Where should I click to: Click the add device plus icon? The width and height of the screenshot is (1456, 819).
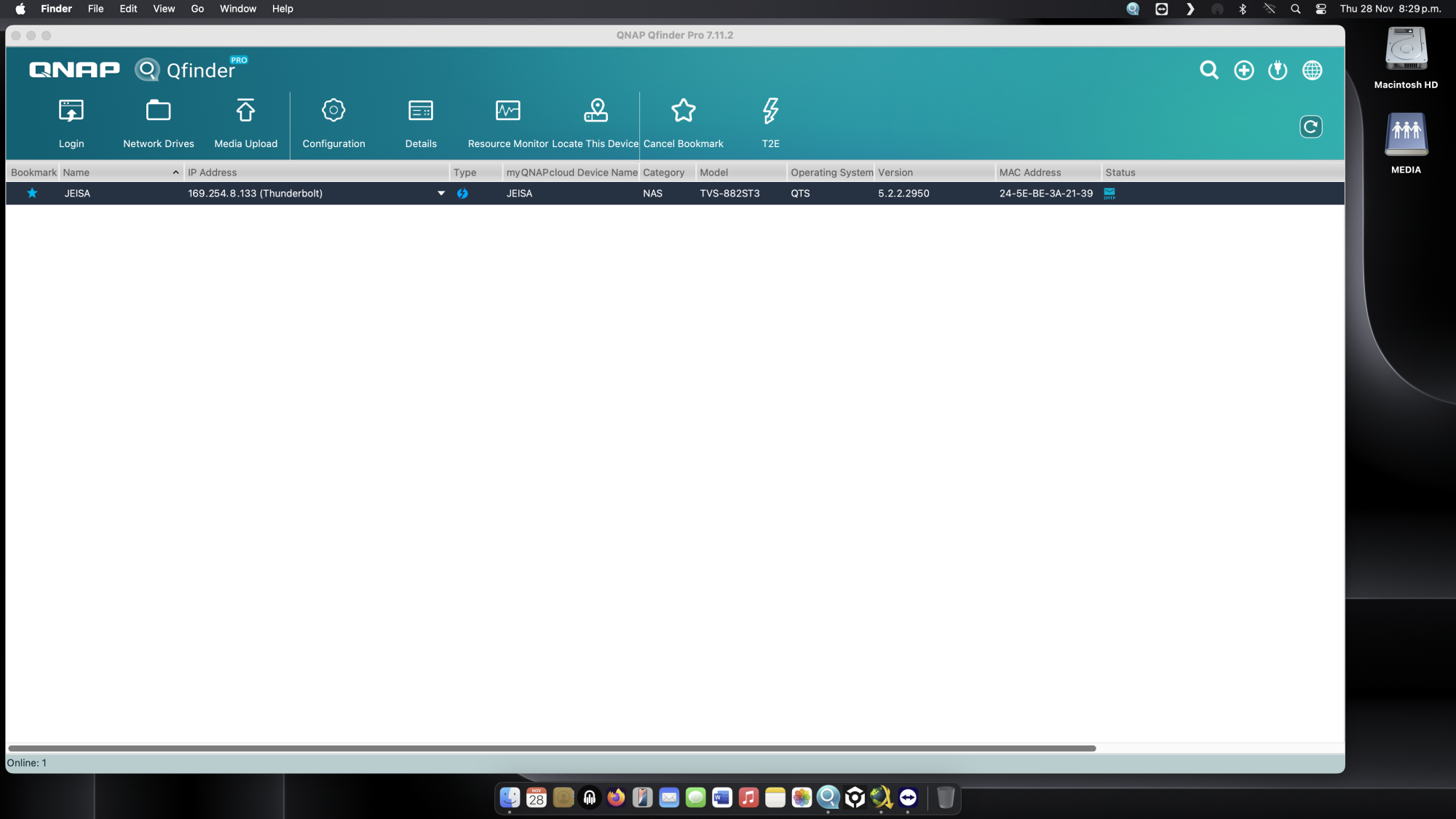[1243, 71]
